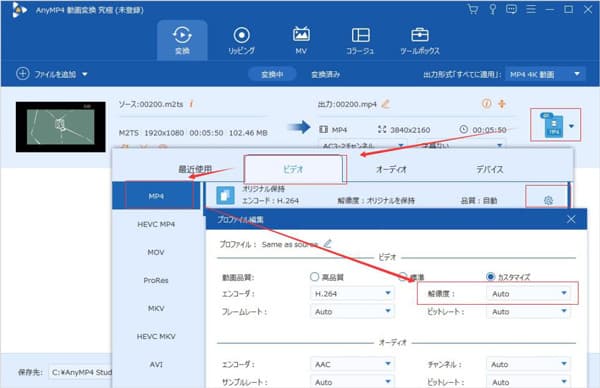The width and height of the screenshot is (600, 388).
Task: Select the 最近使用 tab
Action: pos(195,169)
